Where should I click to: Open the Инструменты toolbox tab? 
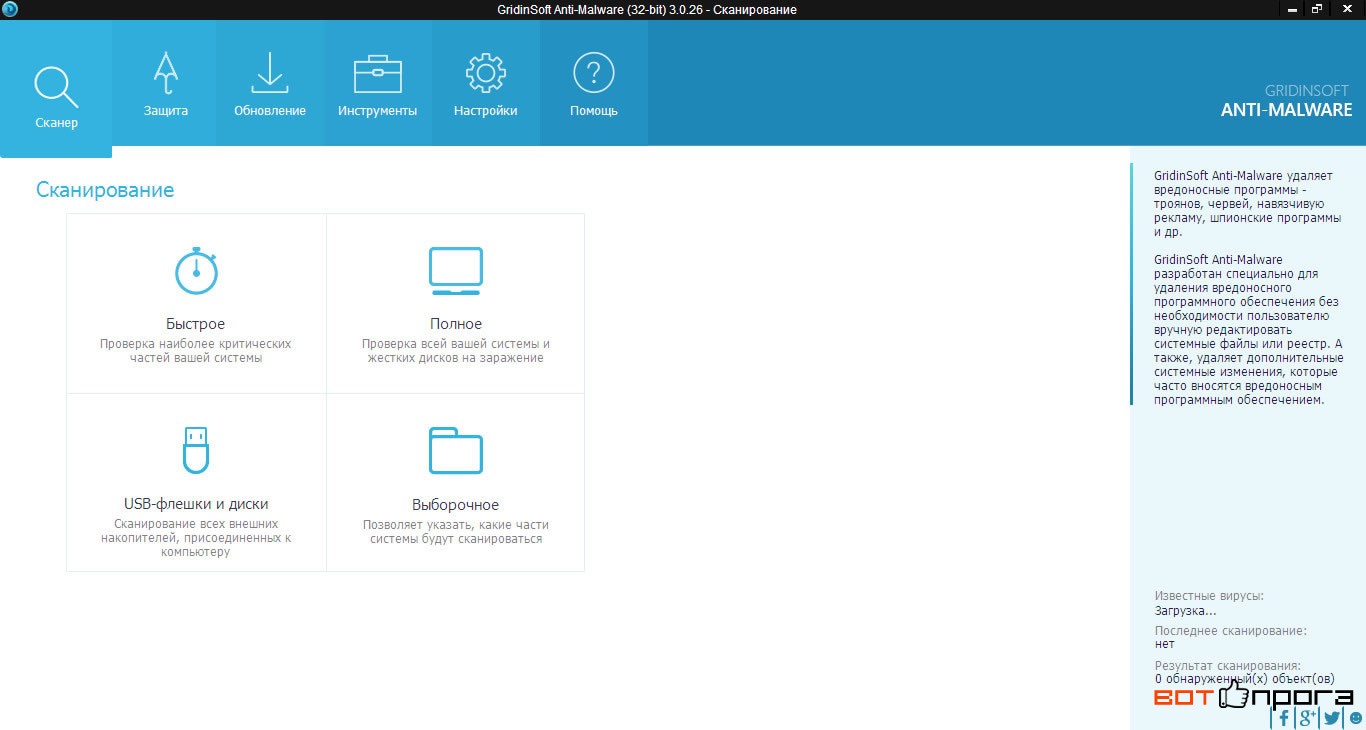point(377,84)
